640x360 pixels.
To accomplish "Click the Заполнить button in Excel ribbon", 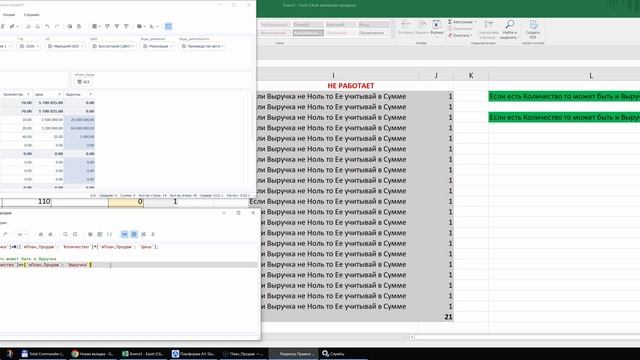I will point(460,29).
